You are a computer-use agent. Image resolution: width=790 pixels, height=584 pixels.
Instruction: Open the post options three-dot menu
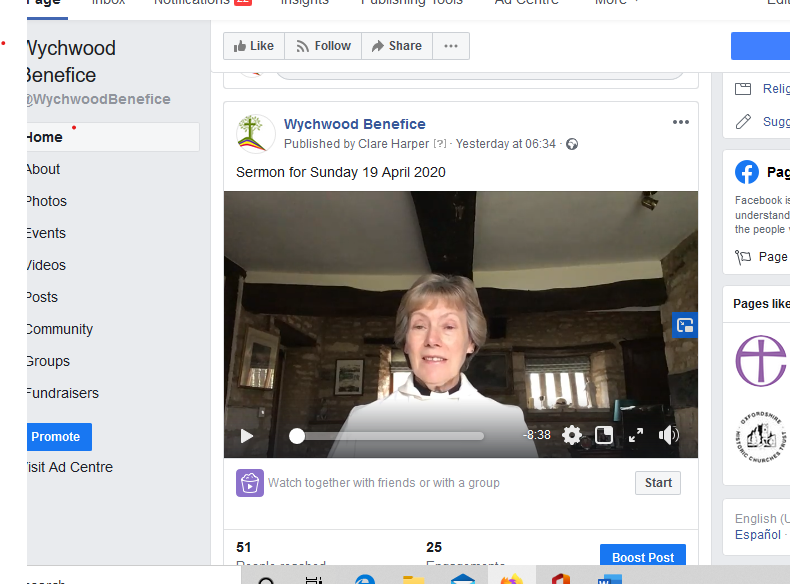click(681, 122)
